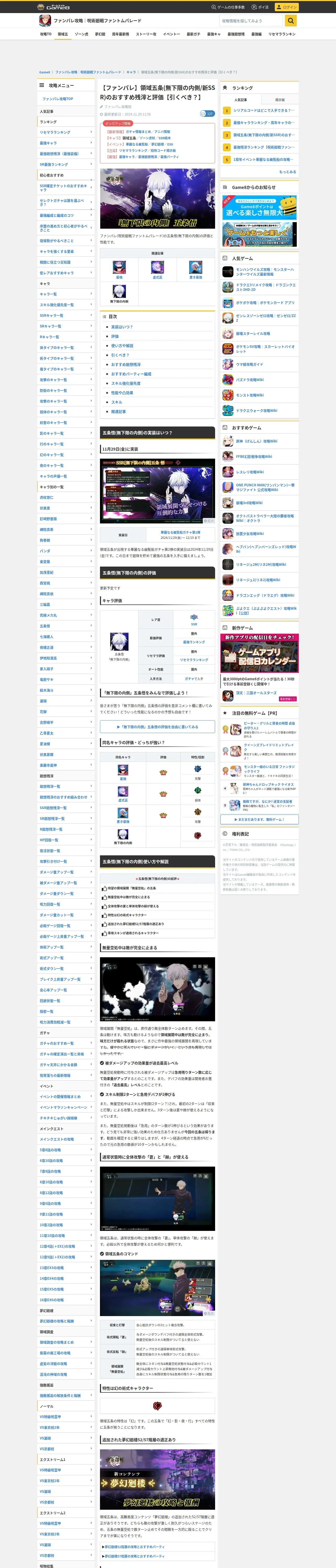Jump to スキル強化優先度 in table of contents
Image resolution: width=336 pixels, height=1568 pixels.
[x=126, y=383]
